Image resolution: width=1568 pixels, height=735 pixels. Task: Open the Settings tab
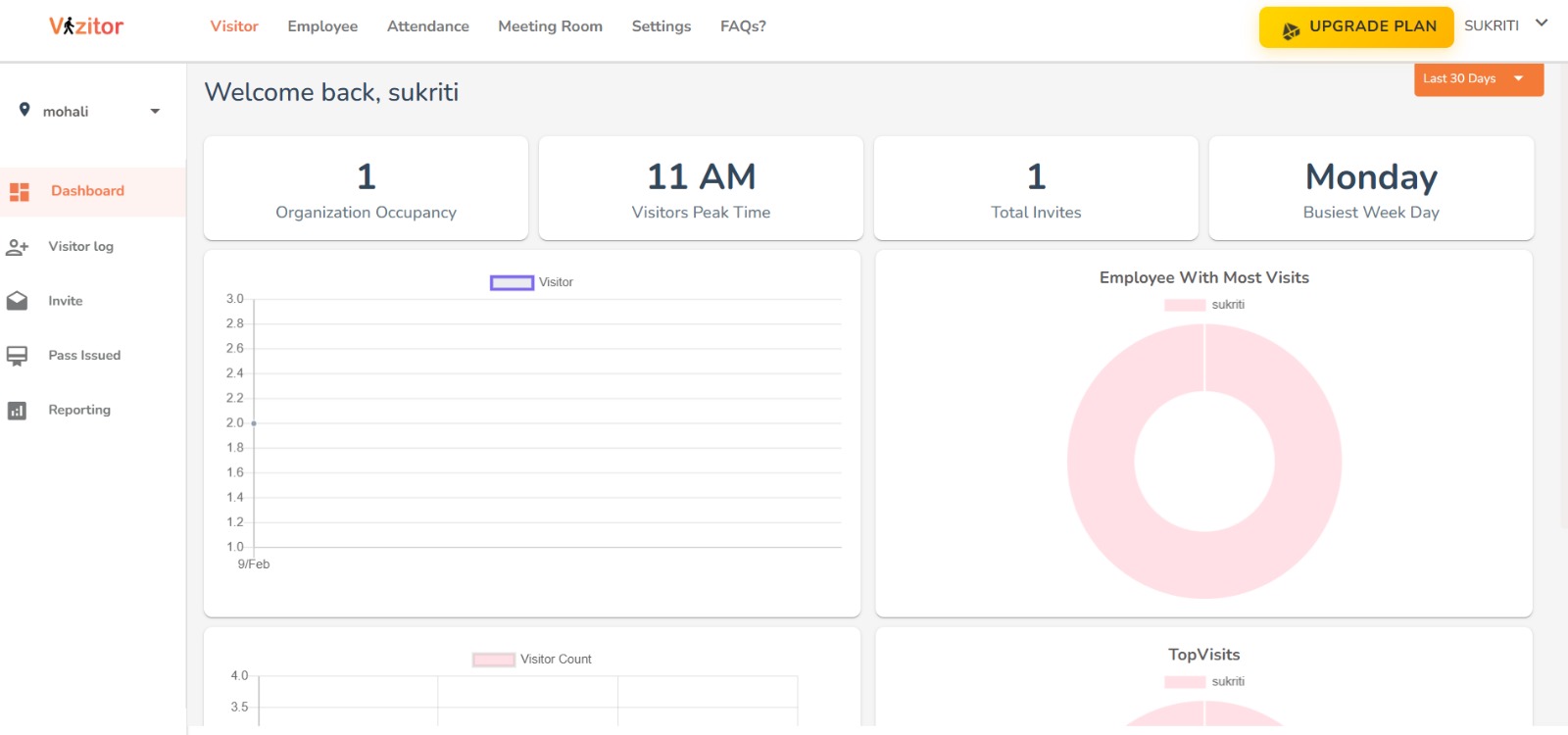(661, 26)
